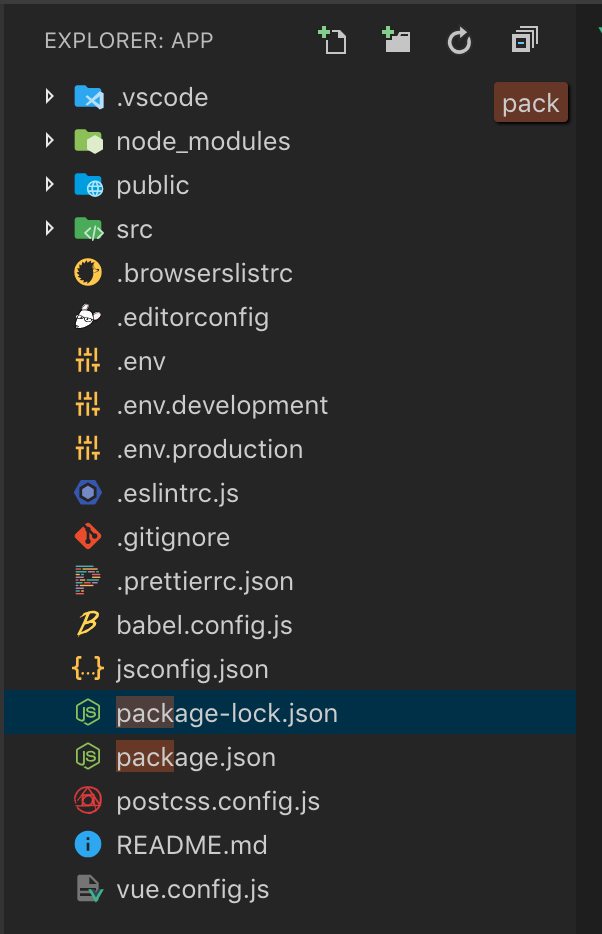Refresh the Explorer file tree
The image size is (602, 934).
(x=459, y=41)
